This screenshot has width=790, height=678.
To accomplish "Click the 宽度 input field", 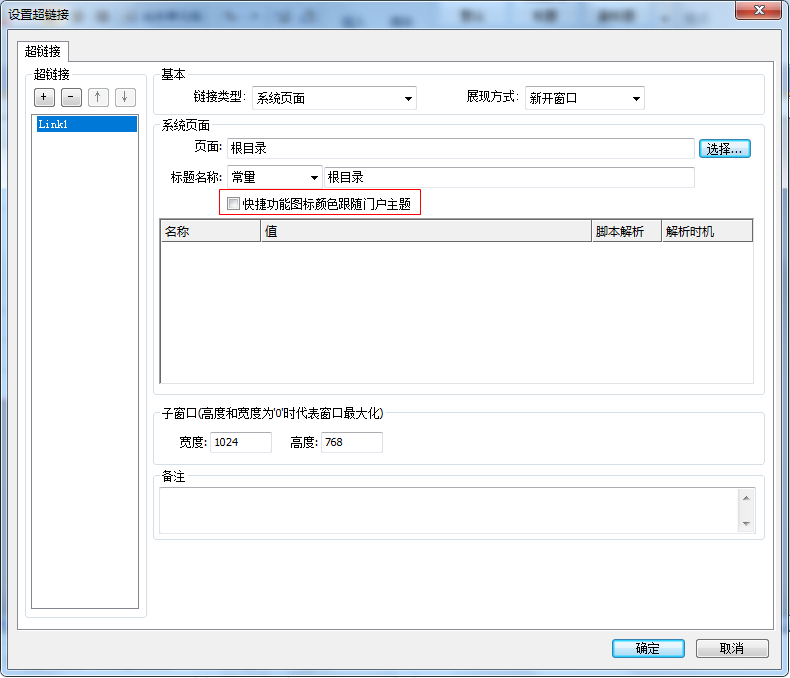I will [x=240, y=442].
